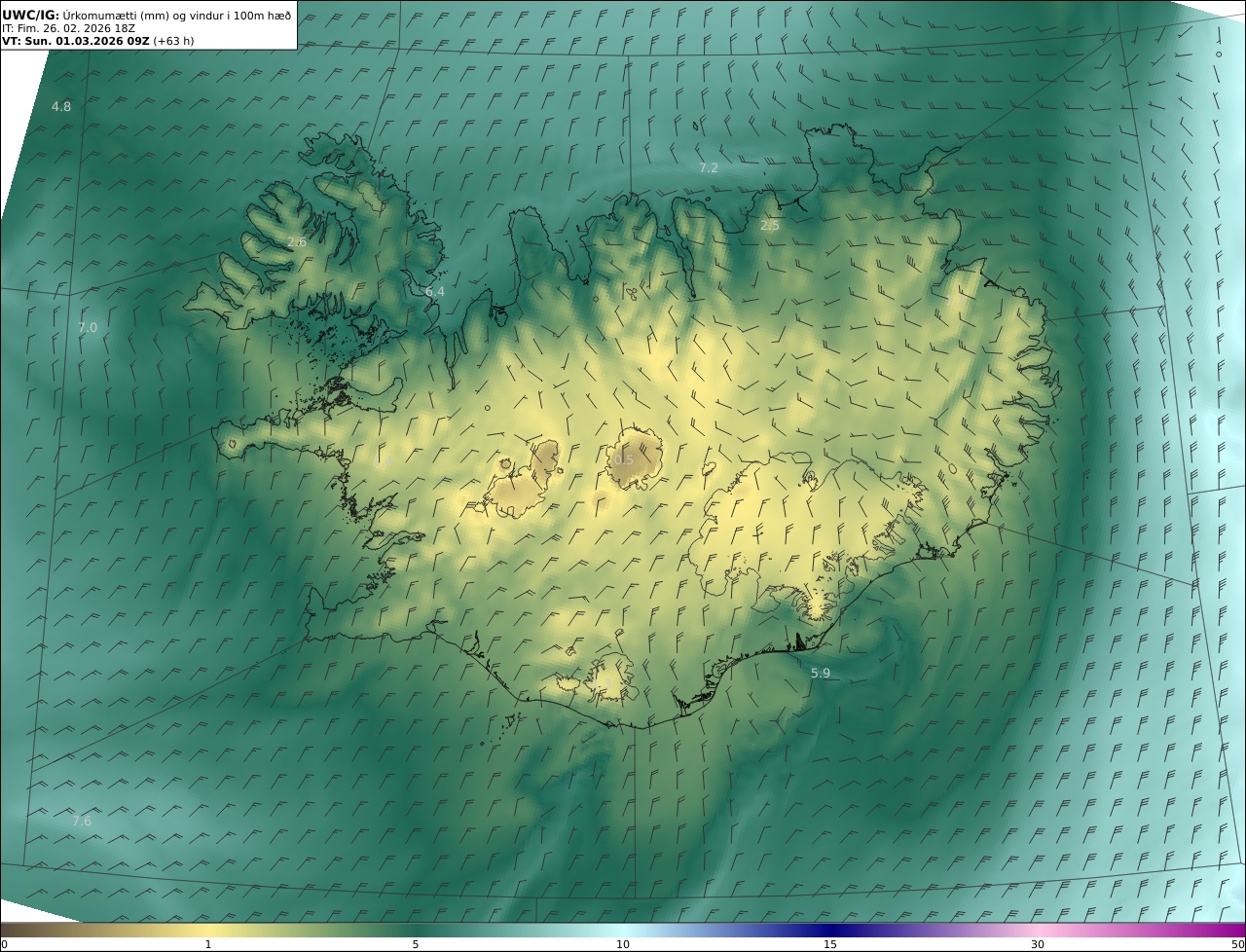This screenshot has width=1246, height=952.
Task: Click the 2.5 value in the northeast
Action: tap(770, 226)
